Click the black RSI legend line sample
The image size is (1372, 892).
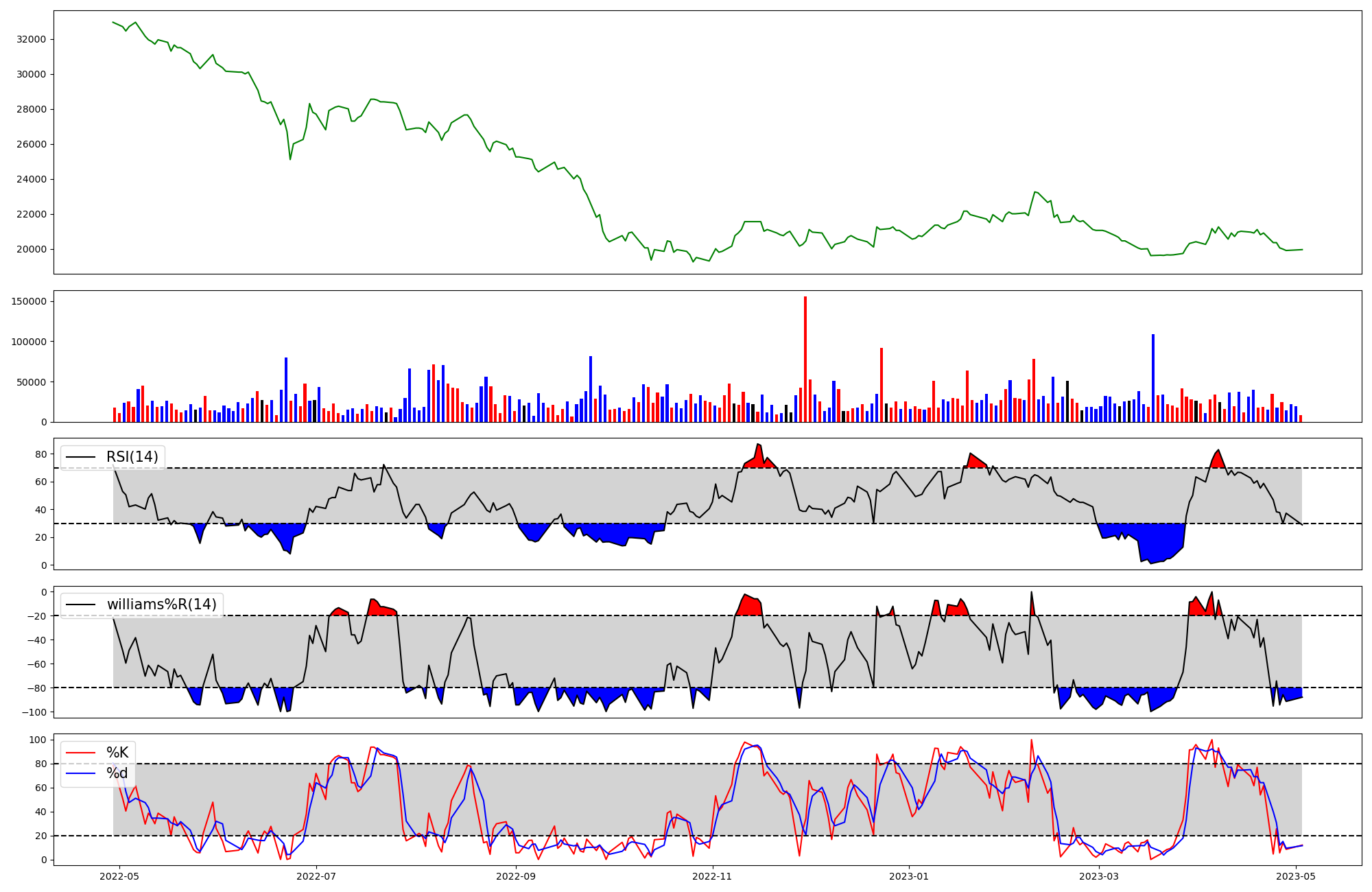tap(80, 457)
